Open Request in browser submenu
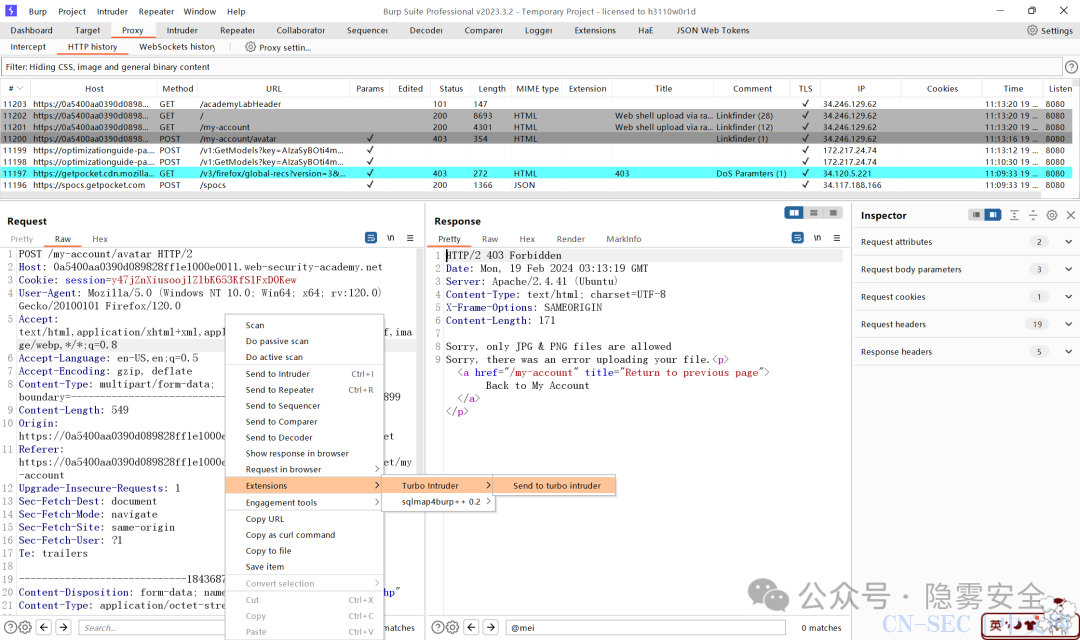This screenshot has width=1080, height=640. click(x=304, y=469)
